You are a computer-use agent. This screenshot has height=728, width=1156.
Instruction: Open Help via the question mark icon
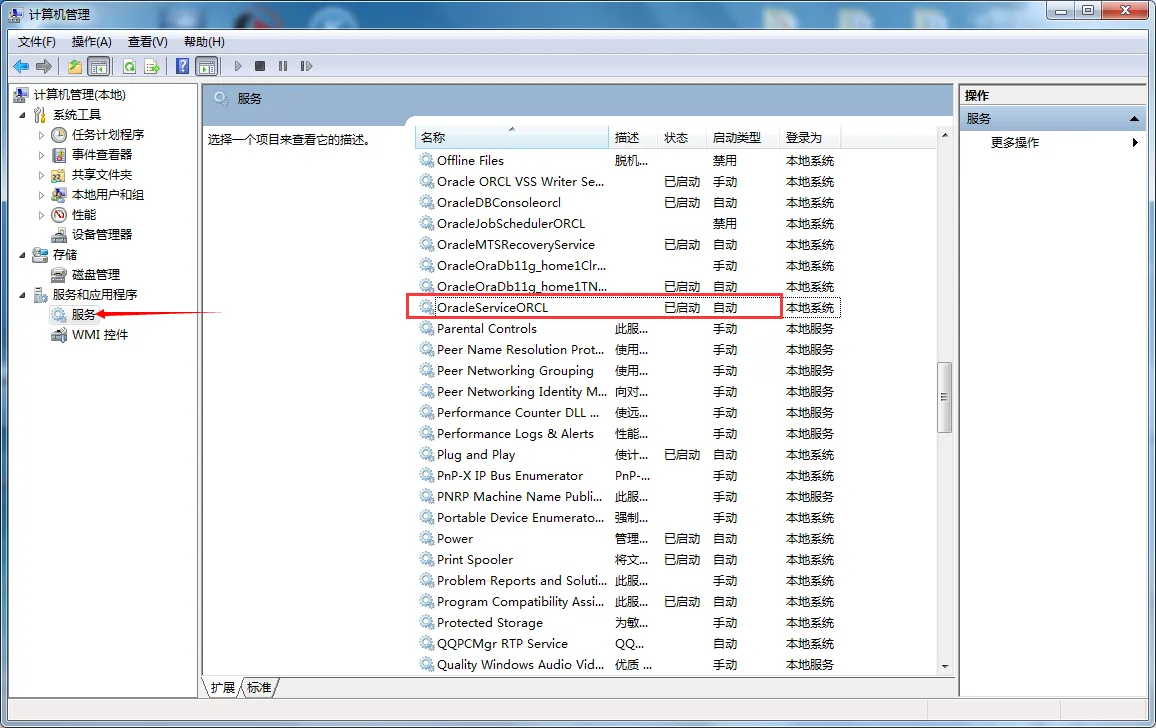[182, 66]
